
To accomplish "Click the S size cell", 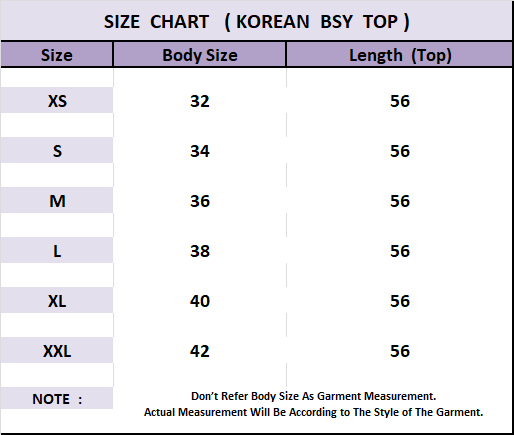I will [x=57, y=150].
